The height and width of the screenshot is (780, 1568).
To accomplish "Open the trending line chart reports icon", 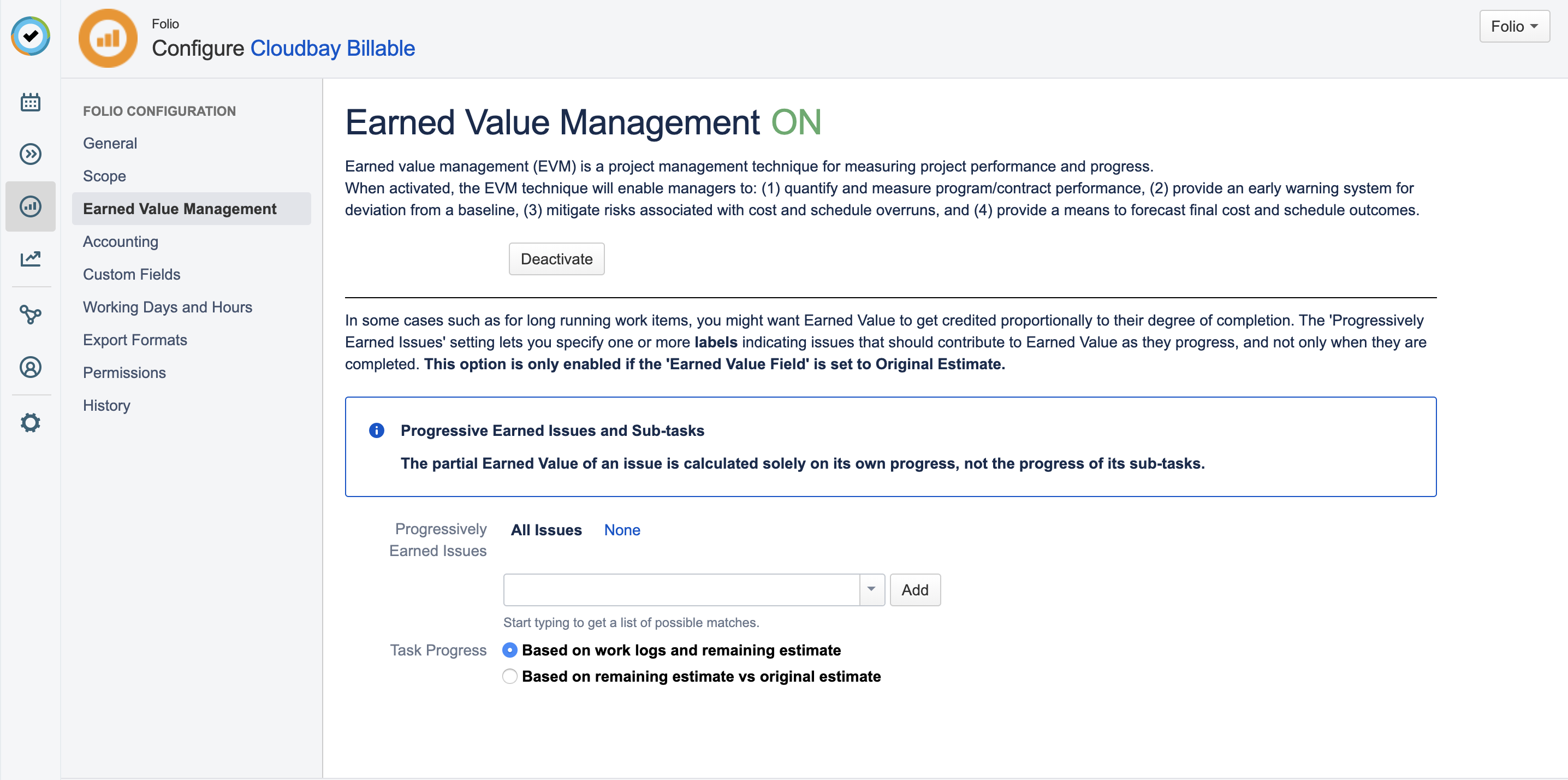I will pyautogui.click(x=31, y=258).
